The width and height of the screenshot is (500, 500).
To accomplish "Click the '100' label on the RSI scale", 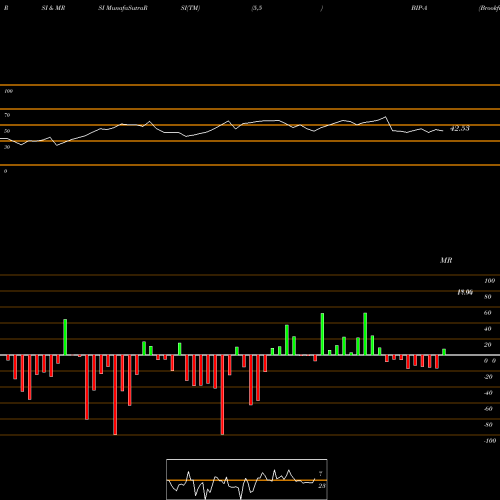I will point(8,91).
